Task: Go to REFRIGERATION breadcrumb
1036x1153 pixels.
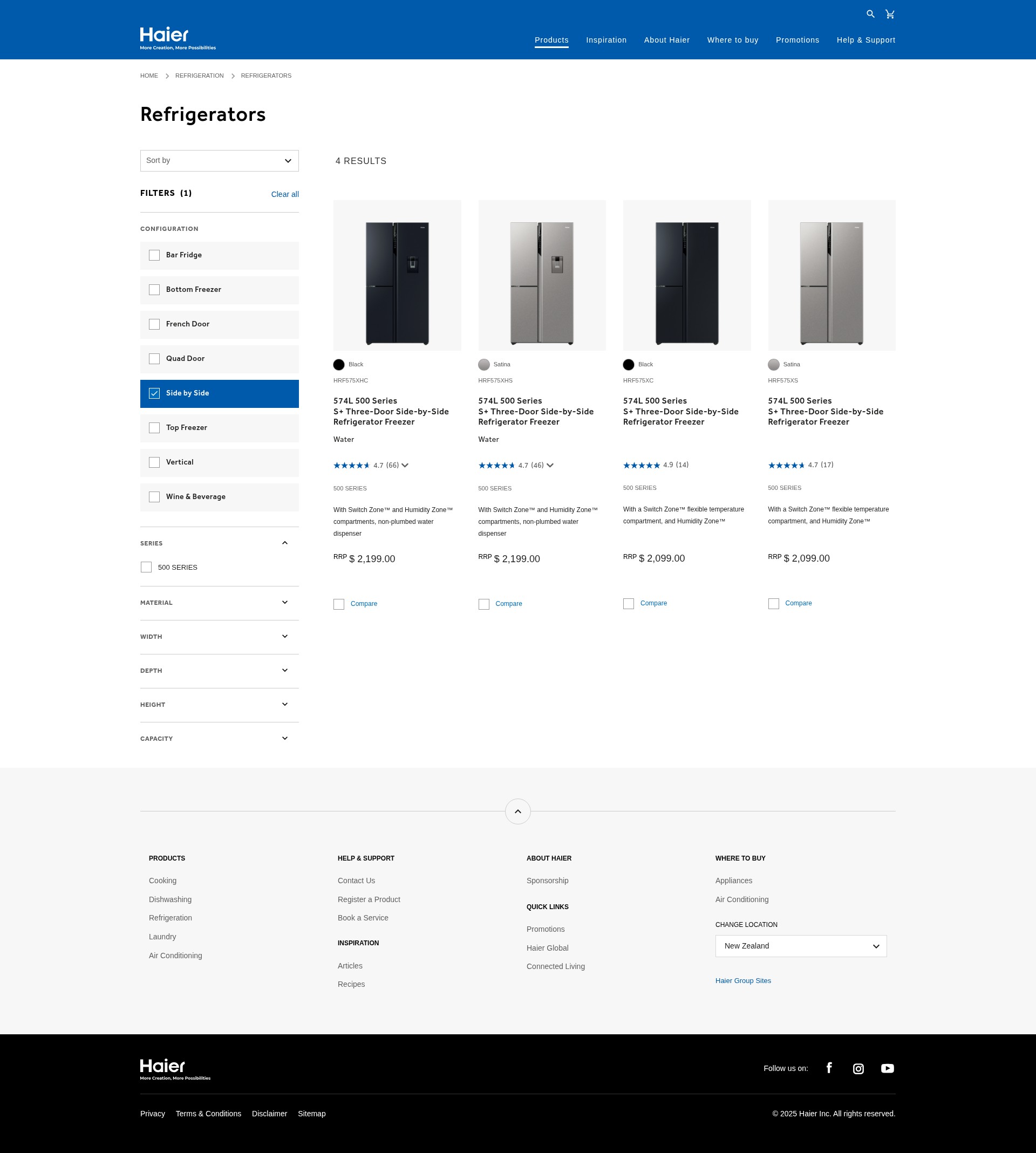Action: 199,76
